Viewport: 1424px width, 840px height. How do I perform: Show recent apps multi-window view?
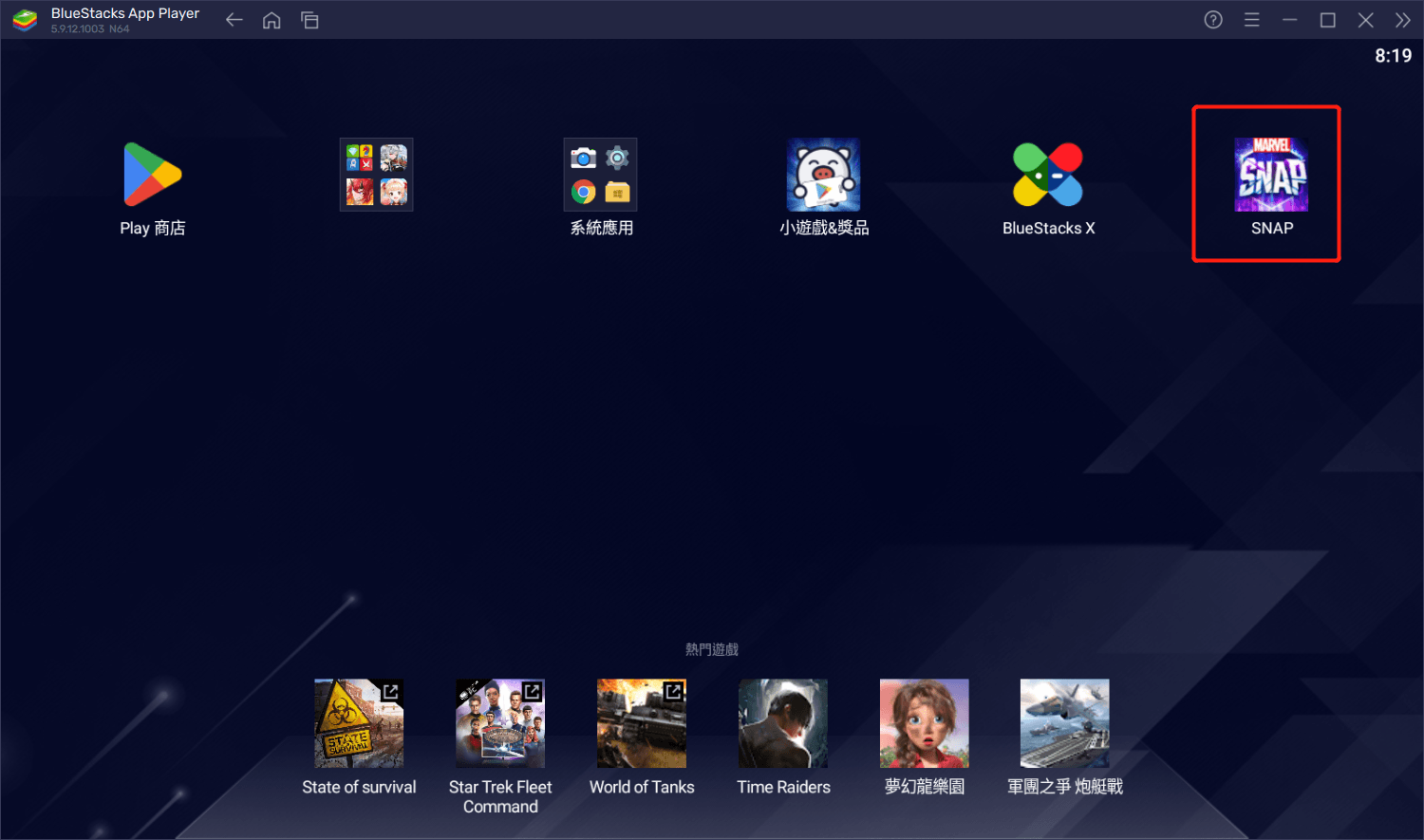click(309, 20)
